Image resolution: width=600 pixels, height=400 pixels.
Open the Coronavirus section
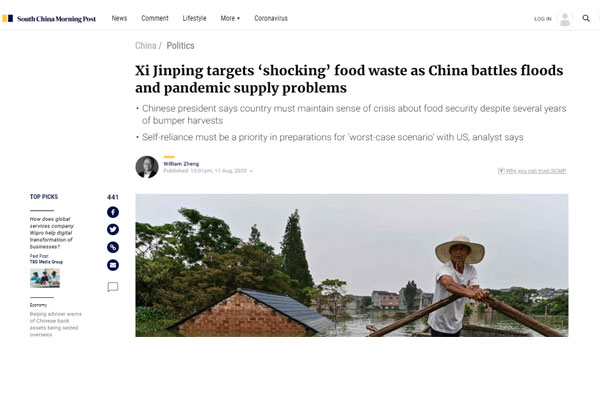[271, 18]
